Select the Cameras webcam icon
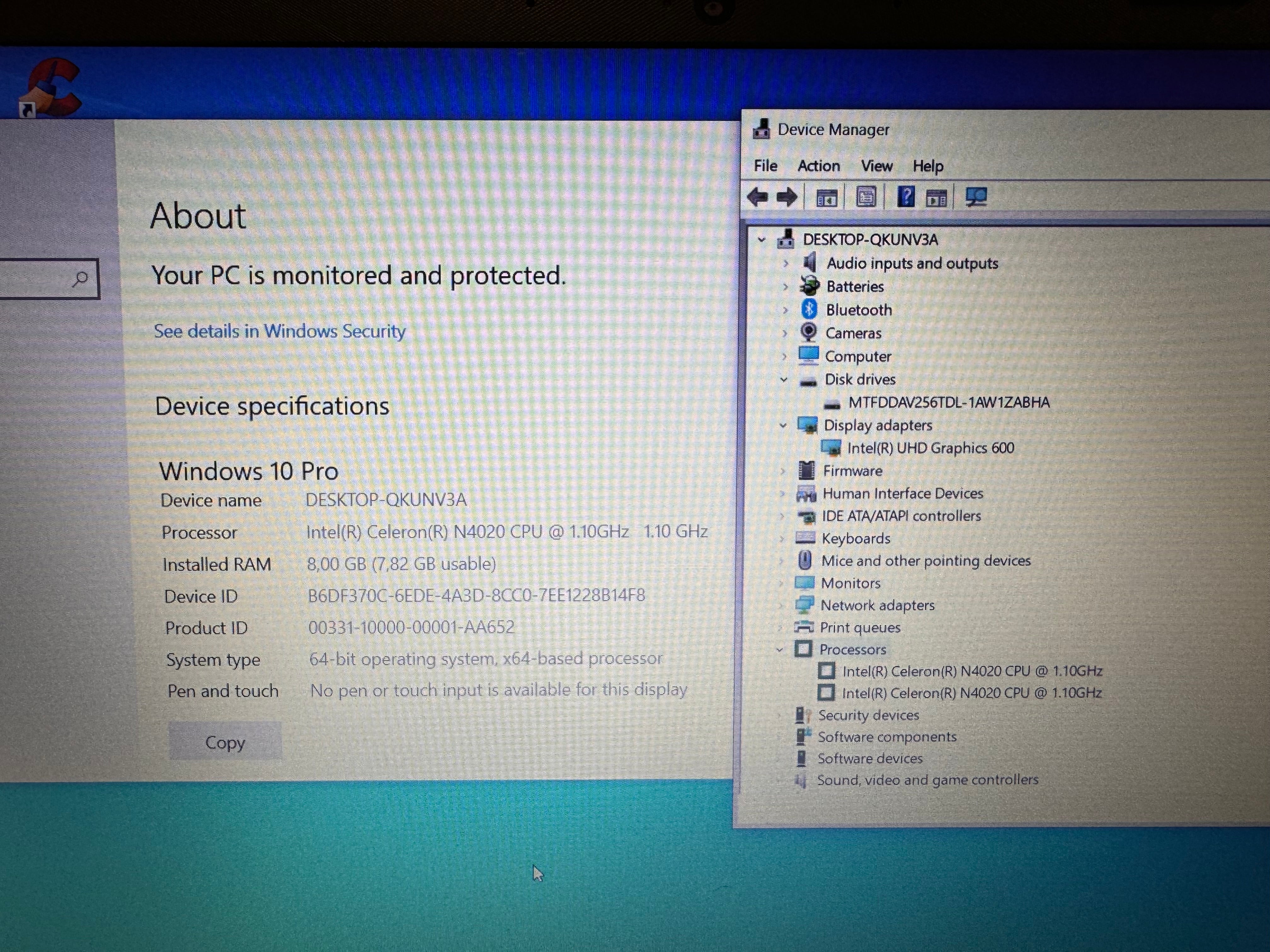Image resolution: width=1270 pixels, height=952 pixels. (808, 332)
